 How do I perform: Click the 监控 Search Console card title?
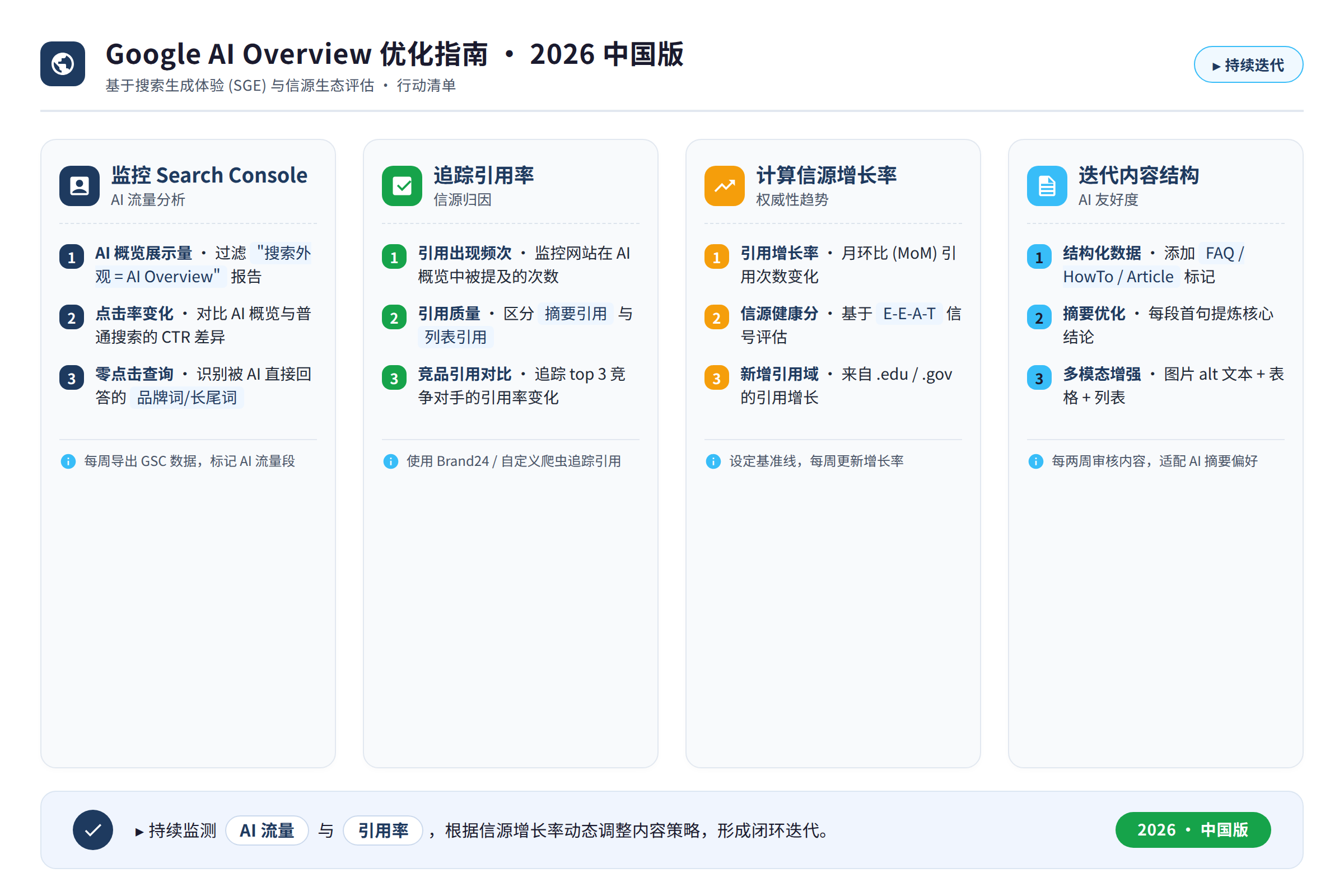coord(209,175)
